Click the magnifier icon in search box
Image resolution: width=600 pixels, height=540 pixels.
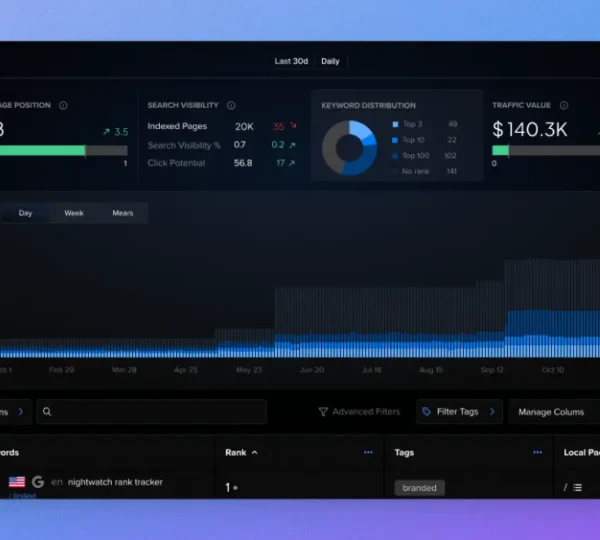point(47,412)
